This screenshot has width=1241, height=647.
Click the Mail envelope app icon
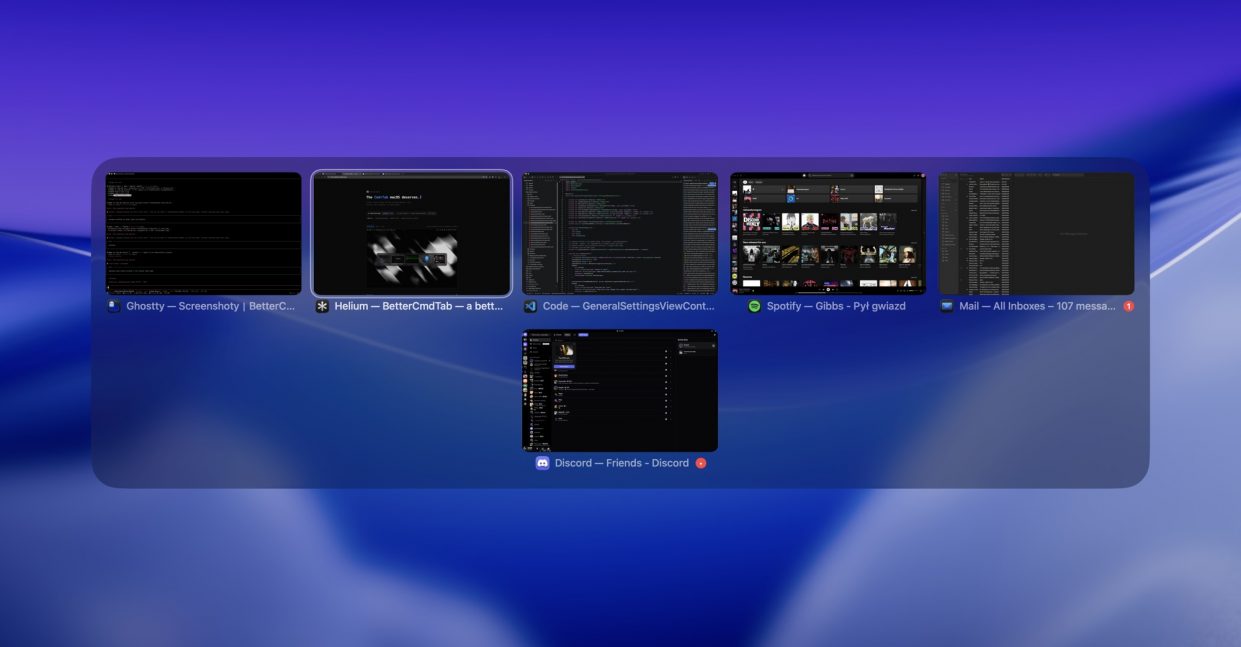click(947, 306)
